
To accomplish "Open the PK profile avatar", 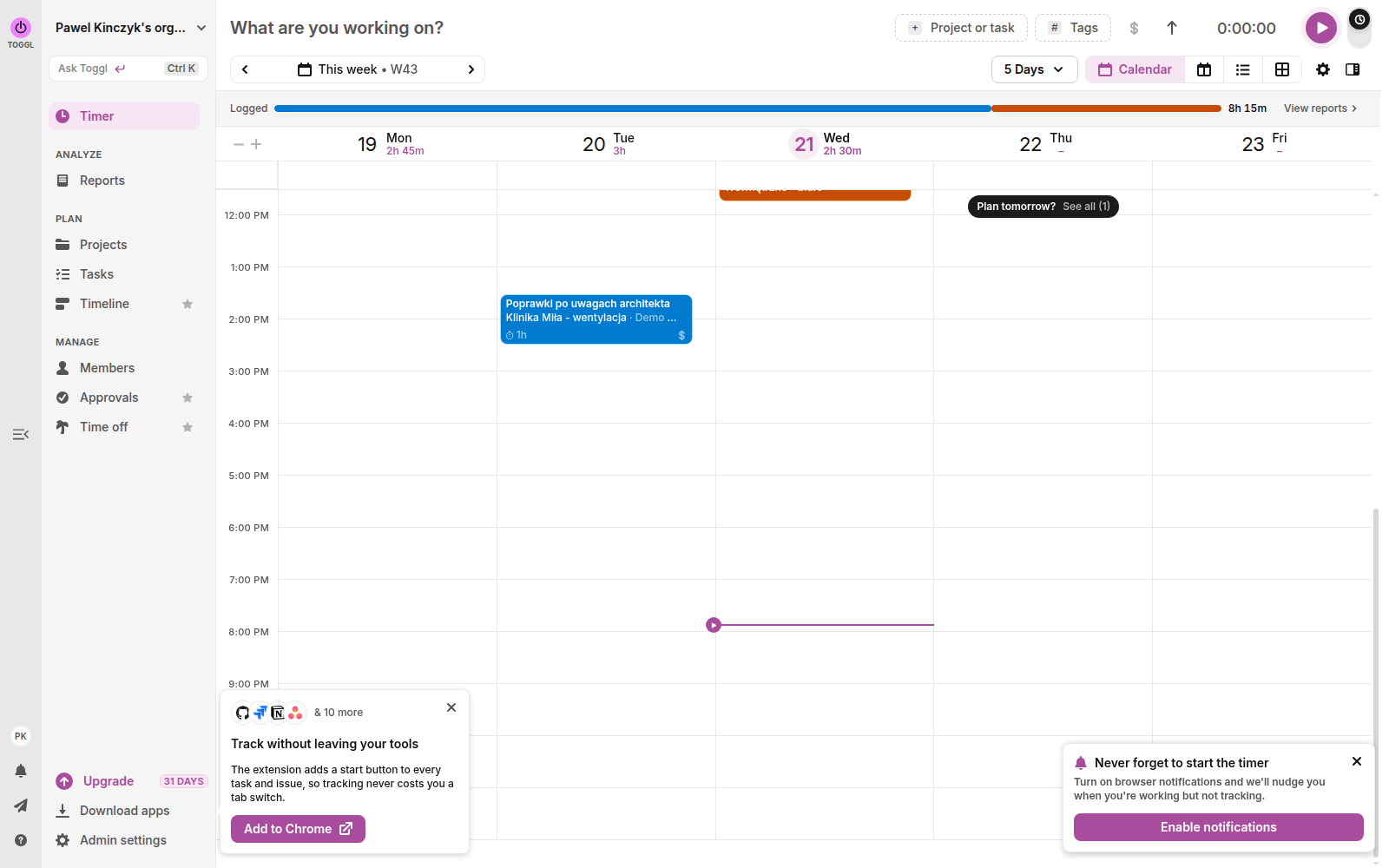I will tap(21, 736).
